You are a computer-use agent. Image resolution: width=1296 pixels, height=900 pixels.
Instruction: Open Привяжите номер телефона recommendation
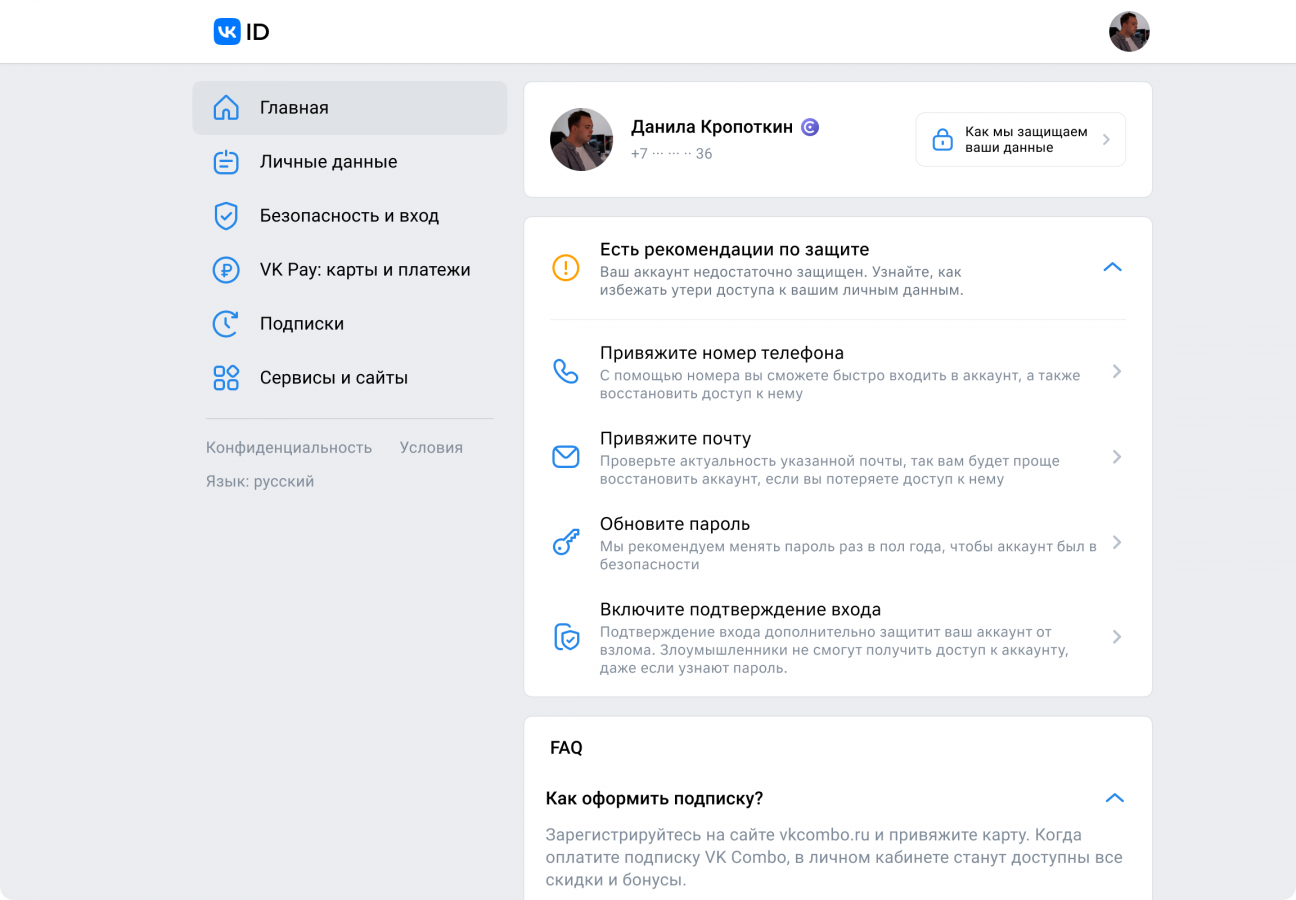[x=838, y=372]
